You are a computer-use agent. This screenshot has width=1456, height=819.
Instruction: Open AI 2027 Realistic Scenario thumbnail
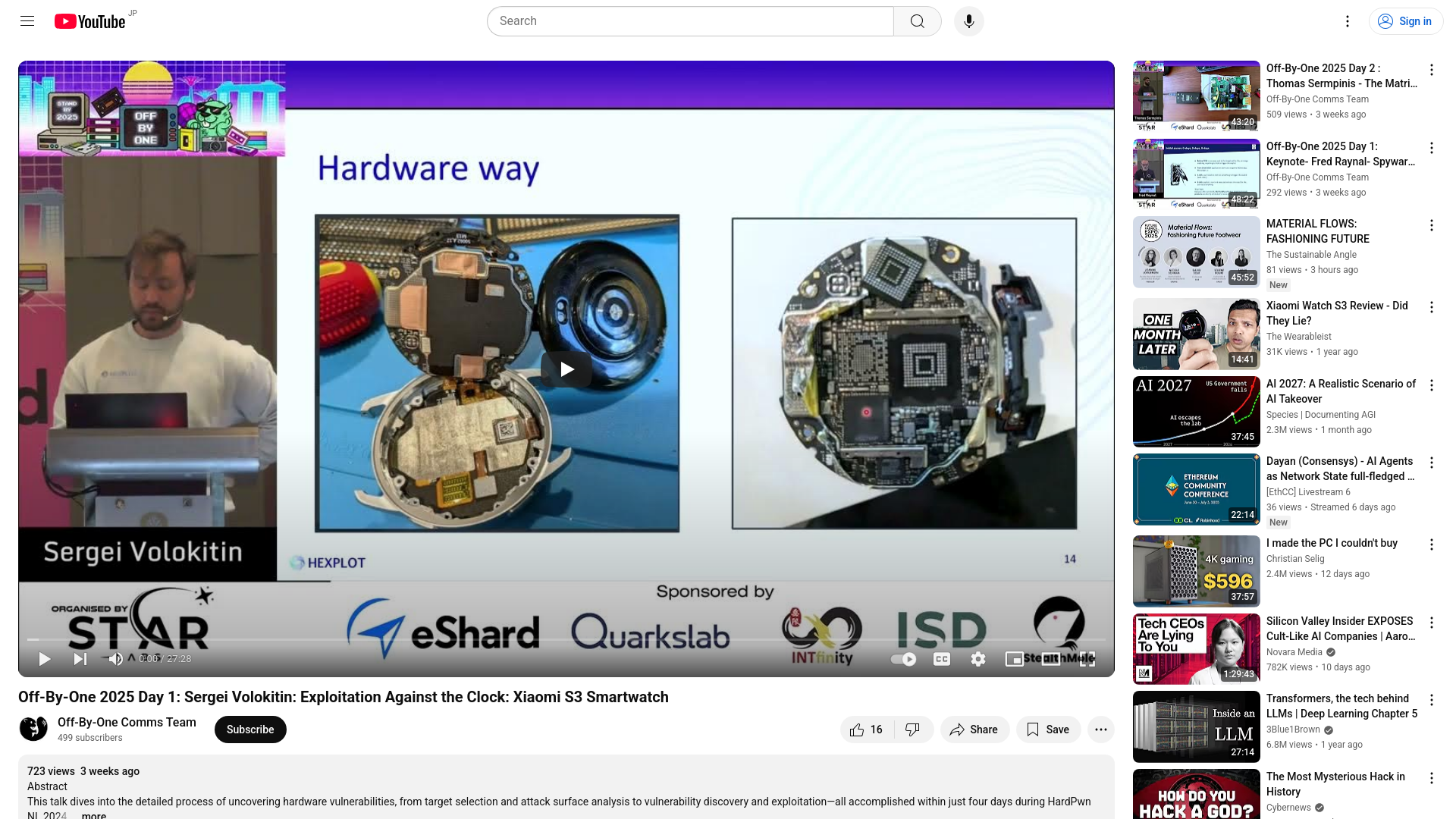1196,412
